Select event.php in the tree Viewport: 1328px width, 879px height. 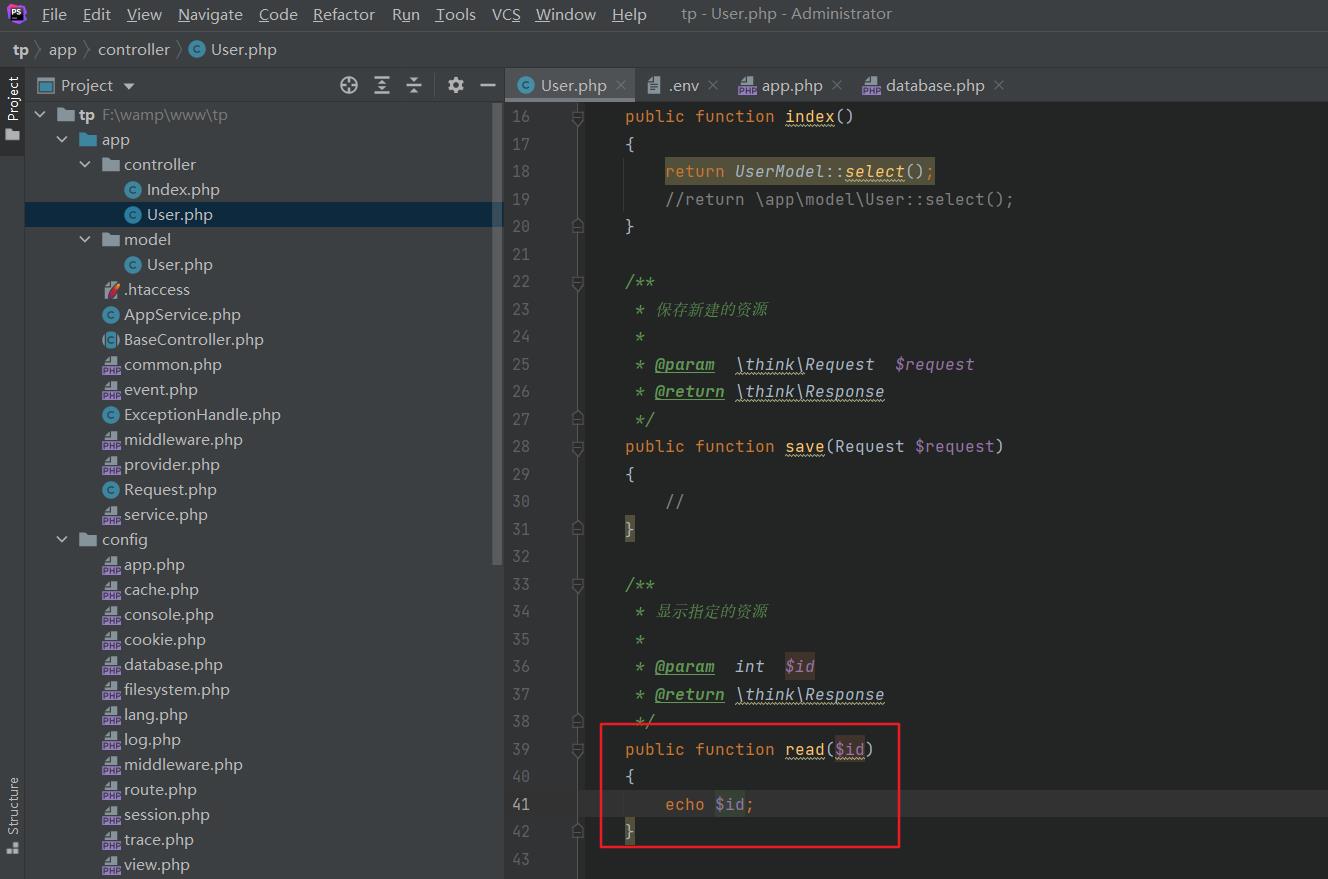point(150,390)
